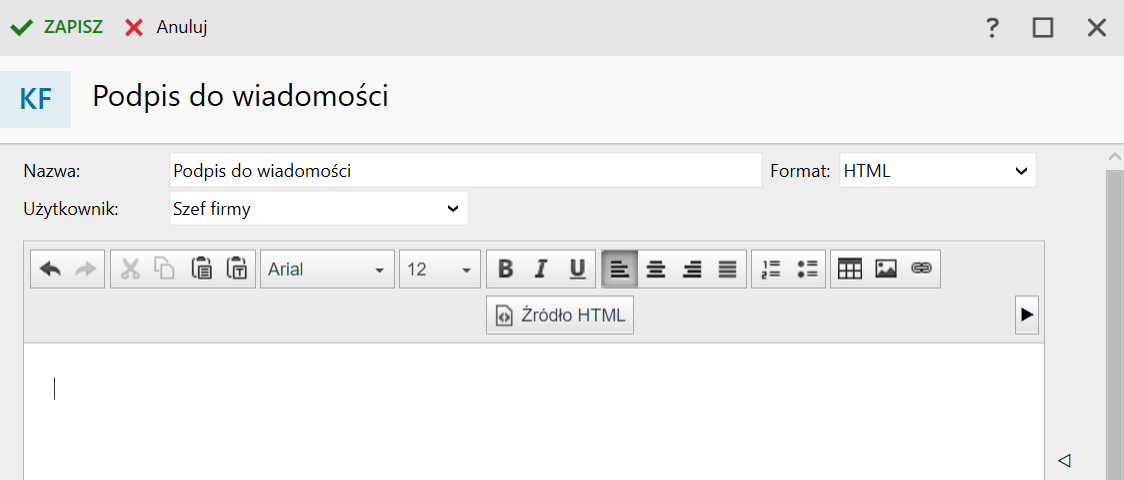Open the font size 12 dropdown
The width and height of the screenshot is (1124, 480).
point(440,269)
